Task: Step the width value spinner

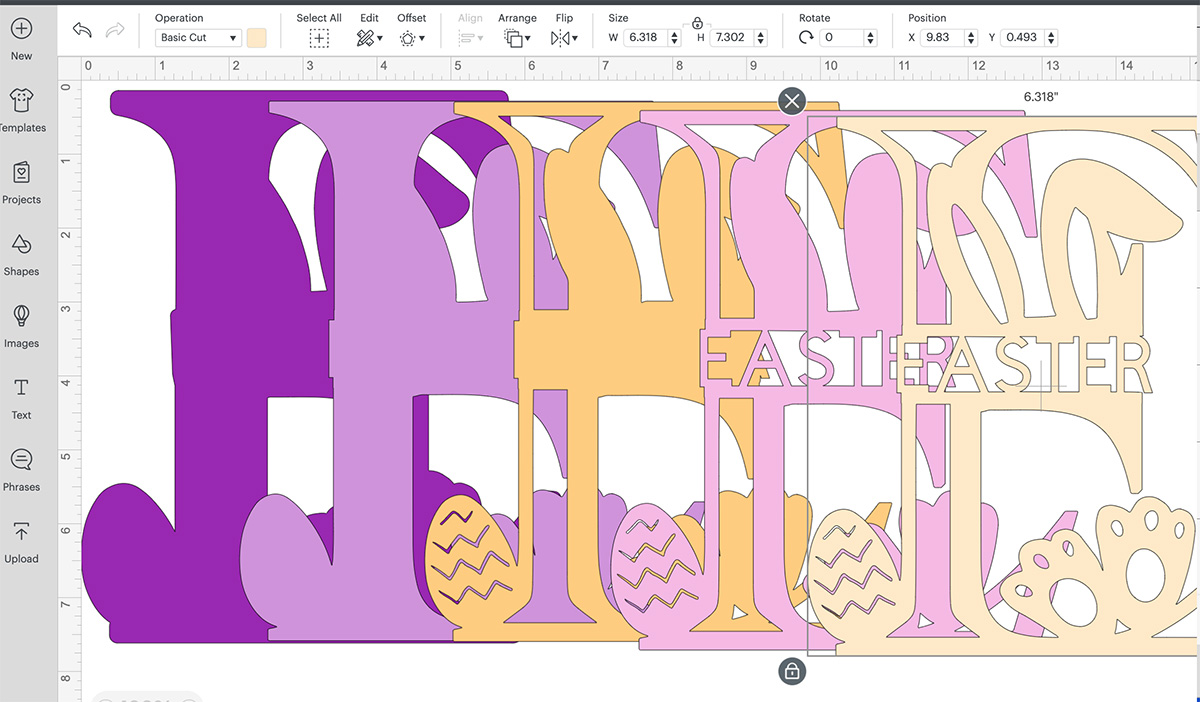Action: pos(675,38)
